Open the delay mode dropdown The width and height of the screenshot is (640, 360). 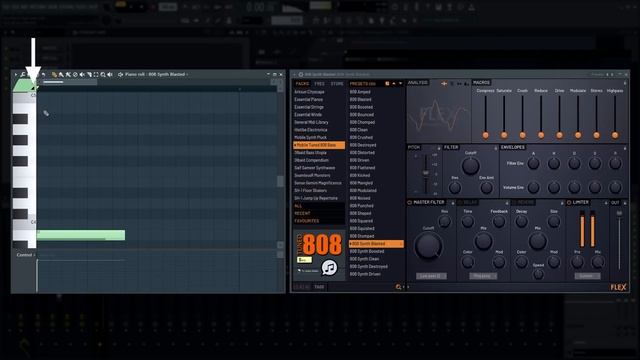click(483, 276)
